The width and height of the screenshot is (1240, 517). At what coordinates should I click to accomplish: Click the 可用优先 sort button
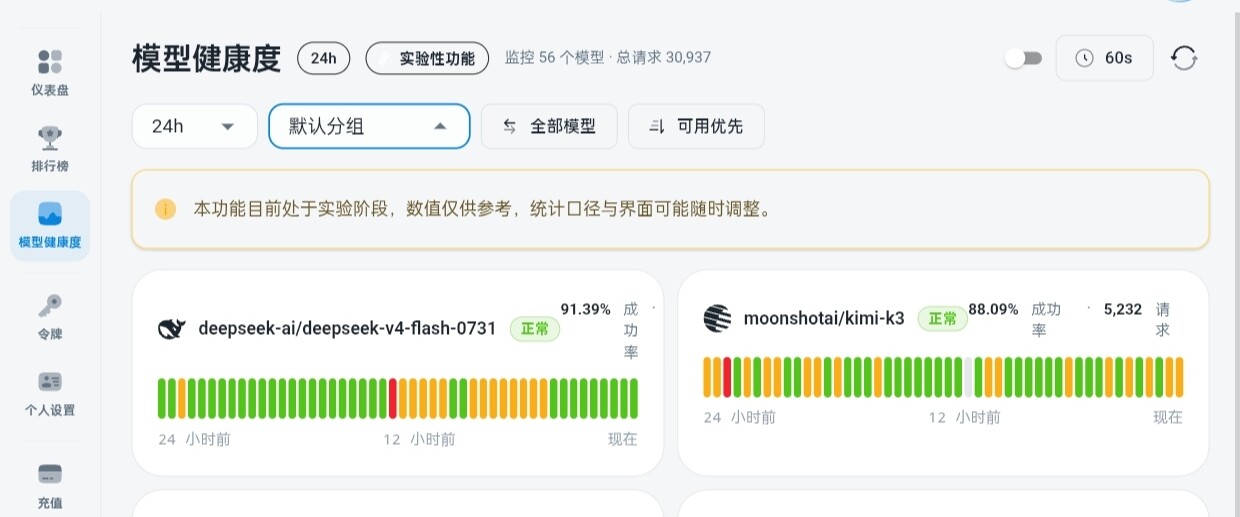pos(696,126)
